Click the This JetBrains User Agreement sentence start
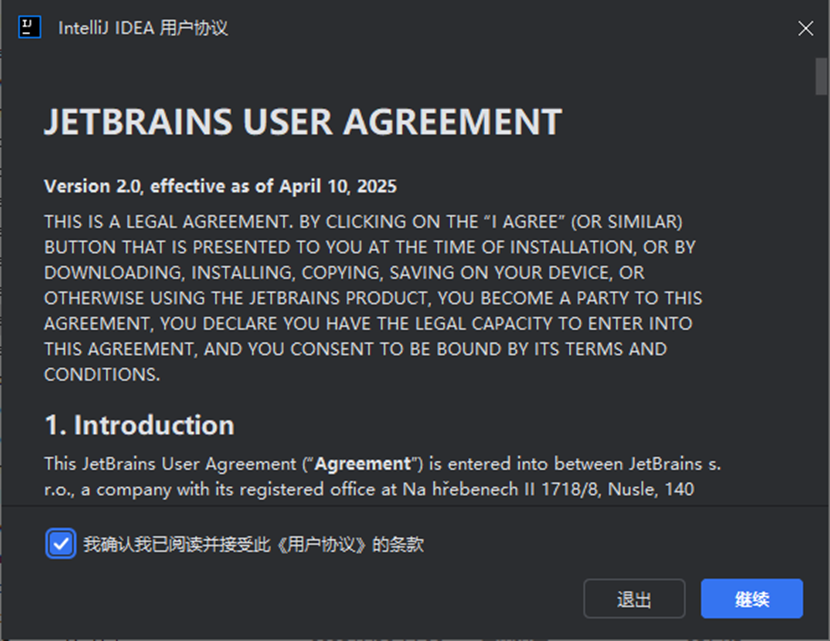This screenshot has height=641, width=830. [170, 464]
